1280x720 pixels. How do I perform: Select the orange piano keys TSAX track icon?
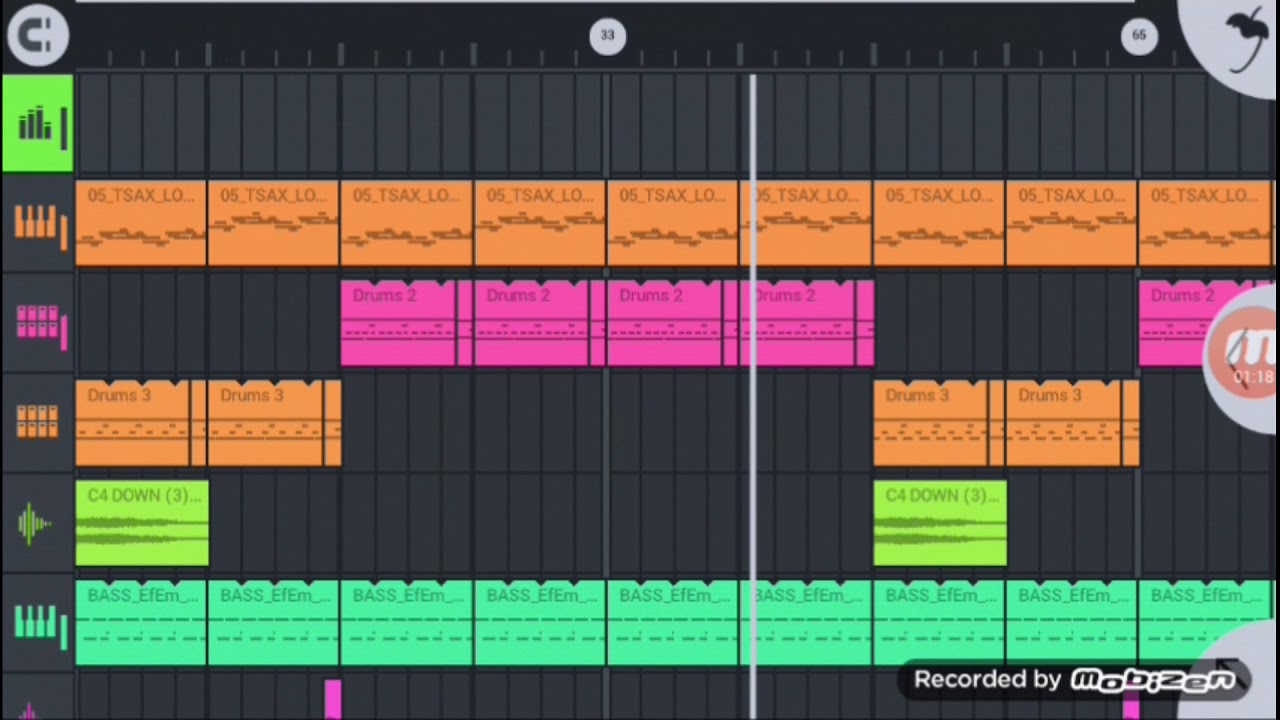point(37,223)
